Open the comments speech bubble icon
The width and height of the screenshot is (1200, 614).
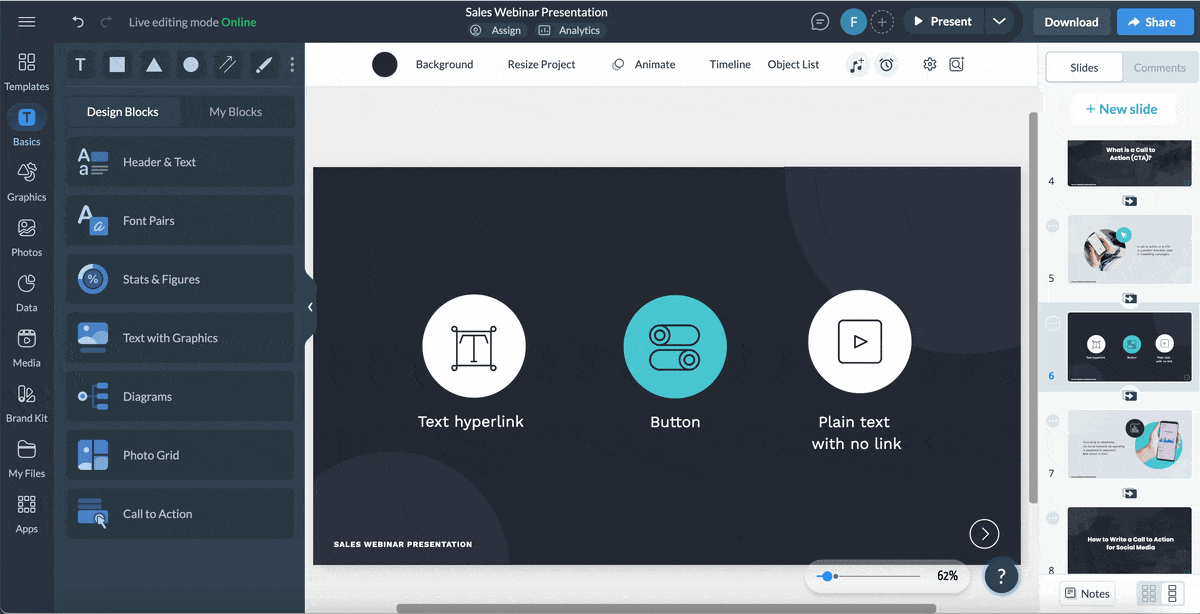(x=820, y=22)
